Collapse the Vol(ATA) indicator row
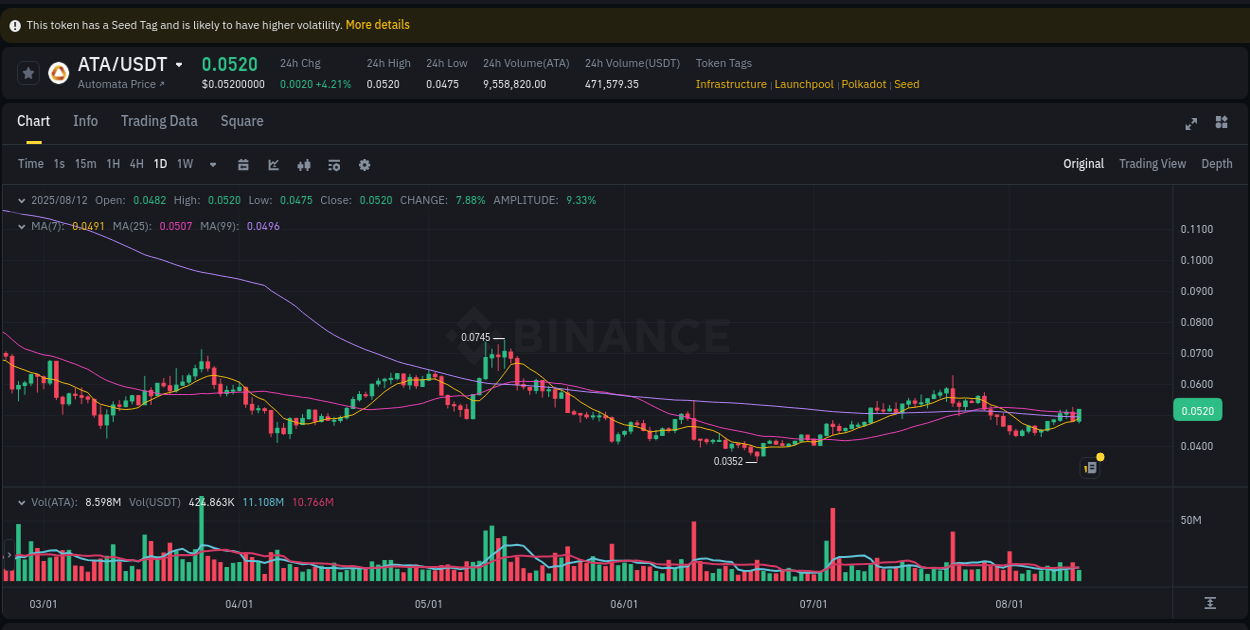The height and width of the screenshot is (630, 1250). tap(22, 502)
